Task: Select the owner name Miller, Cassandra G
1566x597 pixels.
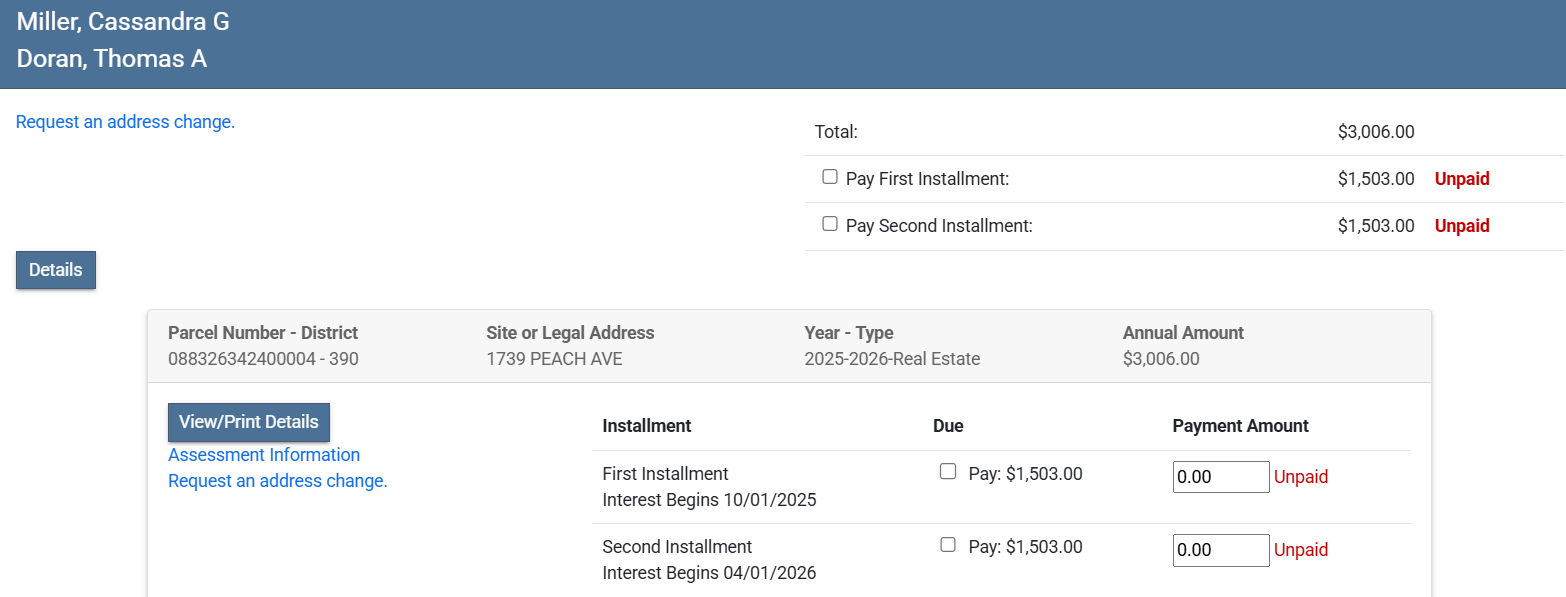Action: pyautogui.click(x=123, y=22)
